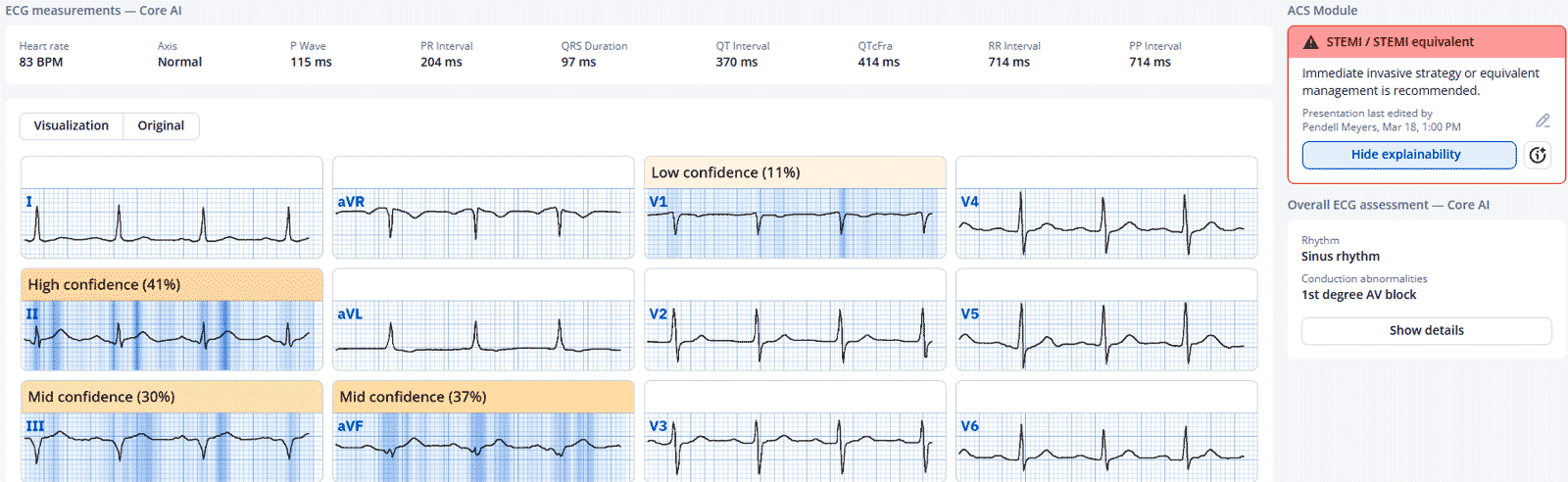
Task: Select lead III mid confidence tracing
Action: pyautogui.click(x=171, y=447)
